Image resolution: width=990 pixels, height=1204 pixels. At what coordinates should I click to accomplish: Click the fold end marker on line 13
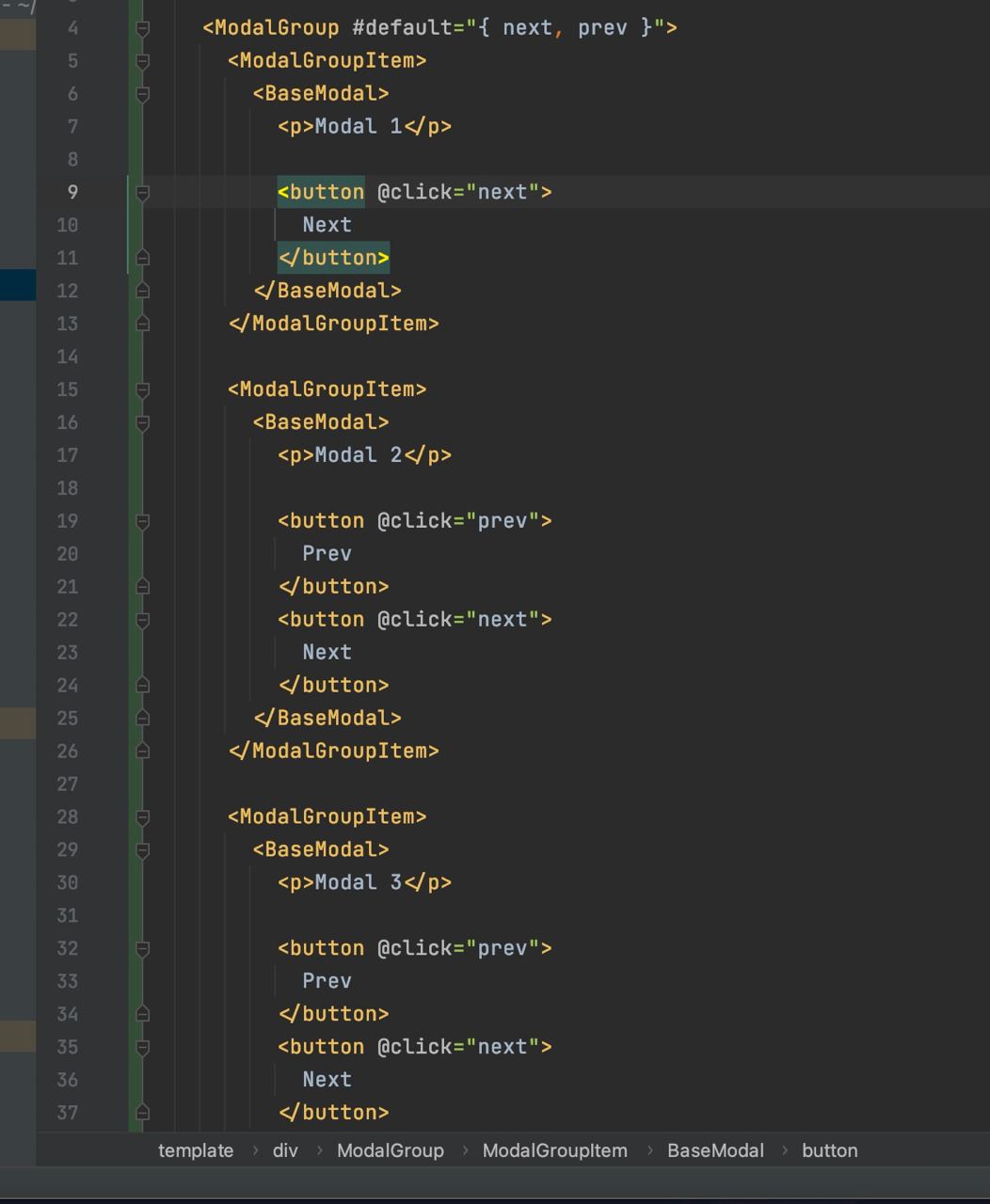point(142,323)
